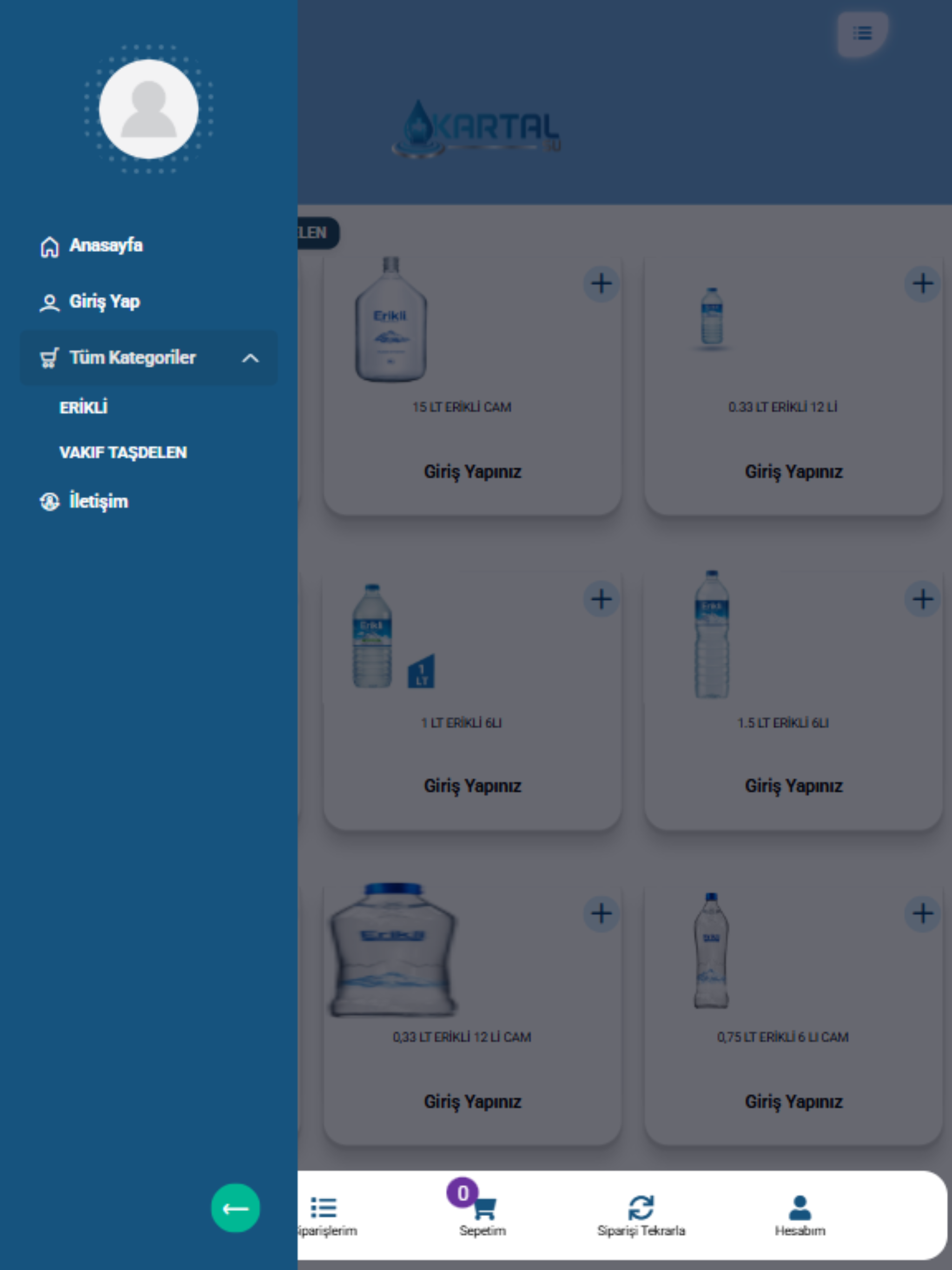Add 0.33 LT ERİKLİ 12 Lİ with plus icon
The height and width of the screenshot is (1270, 952).
923,284
